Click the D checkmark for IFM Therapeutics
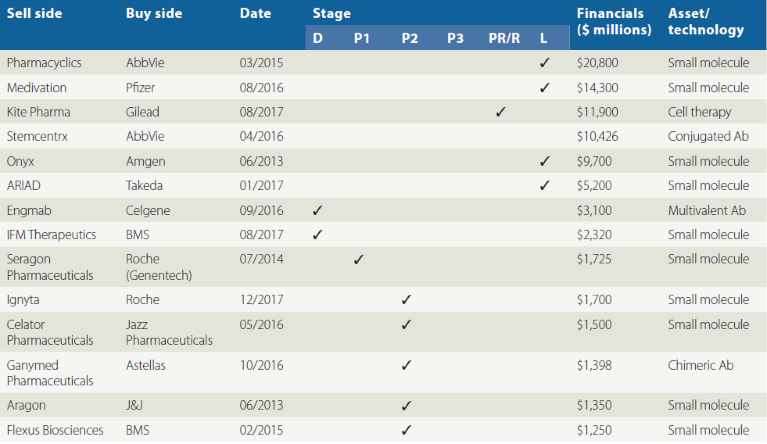Screen dimensions: 767x444 [317, 235]
